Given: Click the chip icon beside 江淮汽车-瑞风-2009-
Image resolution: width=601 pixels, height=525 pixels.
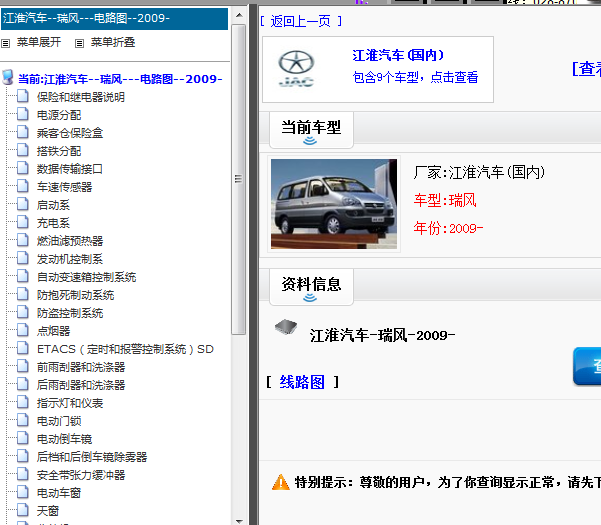Looking at the screenshot, I should click(286, 327).
